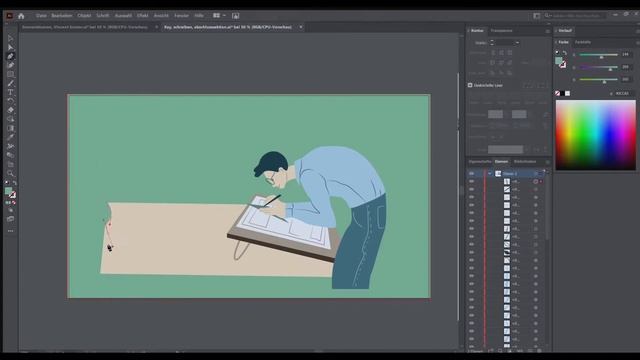The height and width of the screenshot is (360, 640).
Task: Close the active 50 % document tab
Action: pyautogui.click(x=301, y=27)
